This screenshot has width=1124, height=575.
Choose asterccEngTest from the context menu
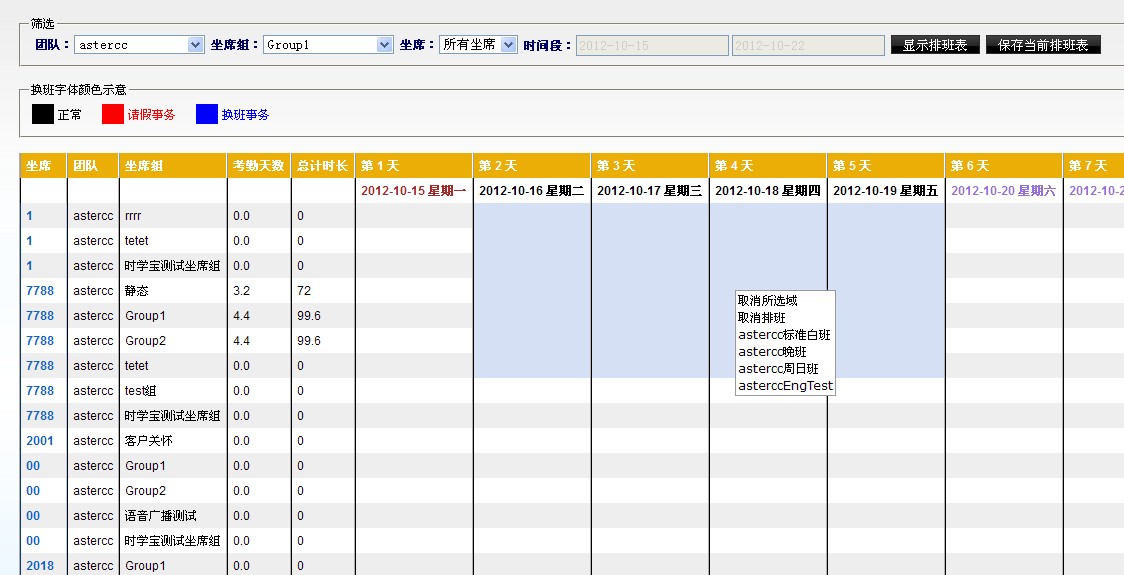[785, 386]
